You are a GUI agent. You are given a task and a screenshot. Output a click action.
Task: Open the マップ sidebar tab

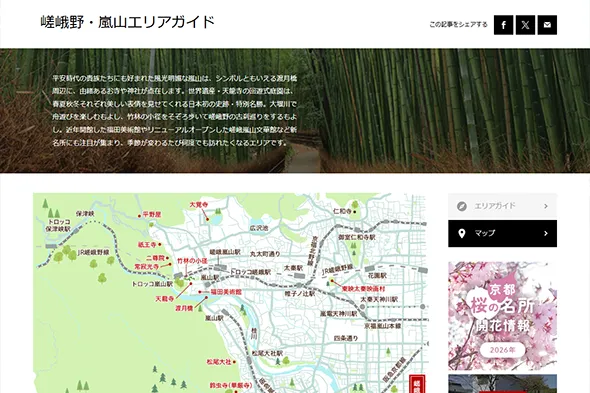click(x=502, y=233)
